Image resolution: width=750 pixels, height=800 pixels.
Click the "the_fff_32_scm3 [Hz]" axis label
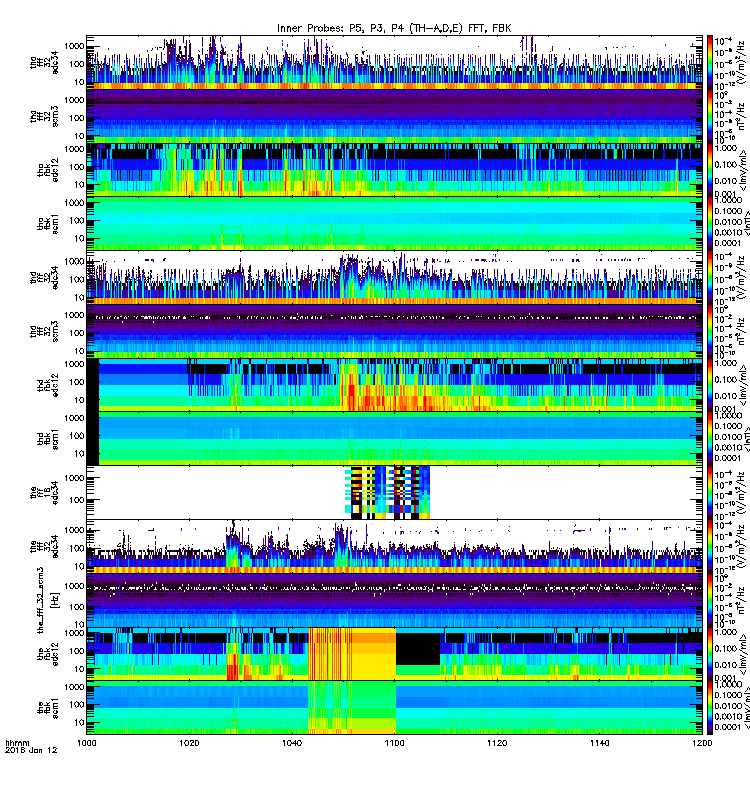[48, 600]
